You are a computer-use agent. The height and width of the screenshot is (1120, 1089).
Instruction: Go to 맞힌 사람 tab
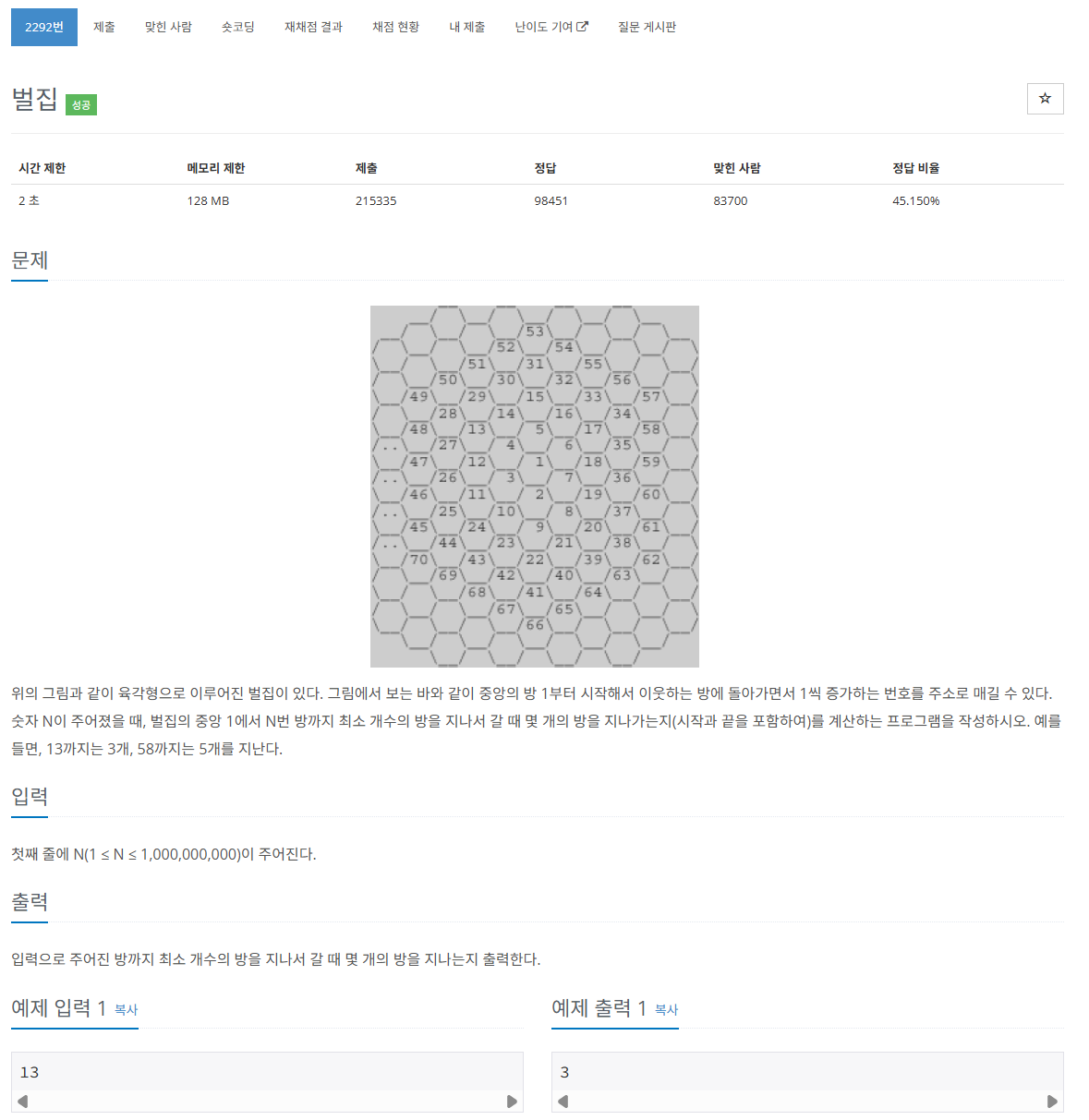(168, 27)
